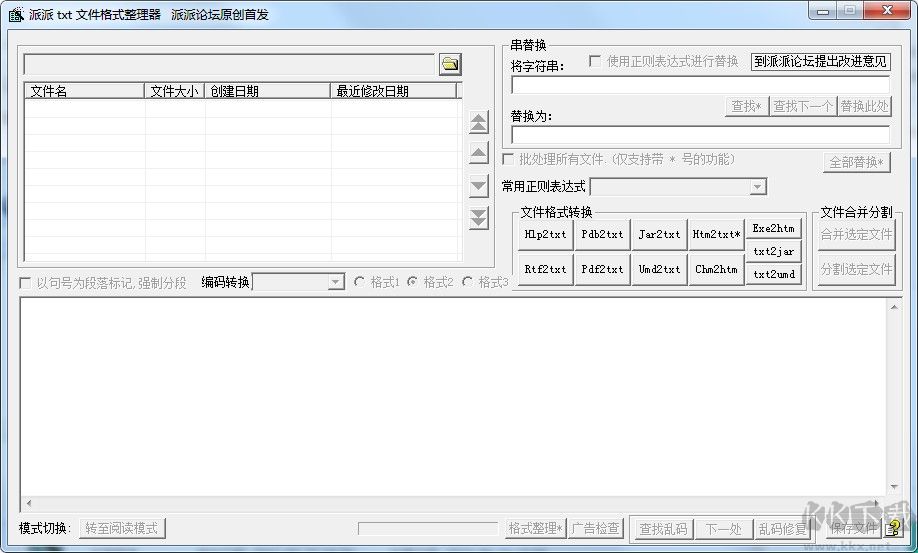
Task: Toggle 以句号为段落标记,强制分段 checkbox
Action: [x=25, y=283]
